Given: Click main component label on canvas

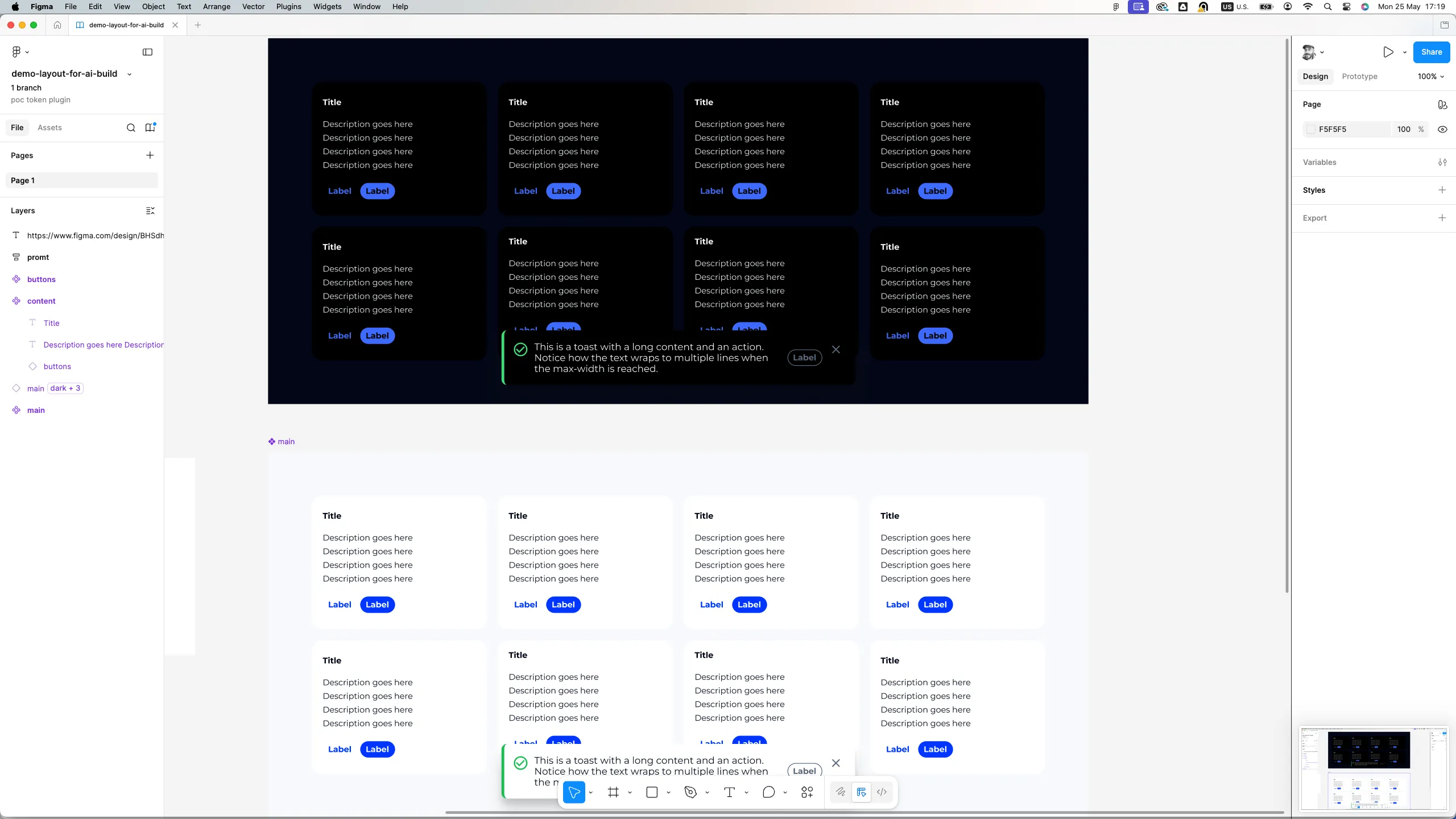Looking at the screenshot, I should point(282,441).
